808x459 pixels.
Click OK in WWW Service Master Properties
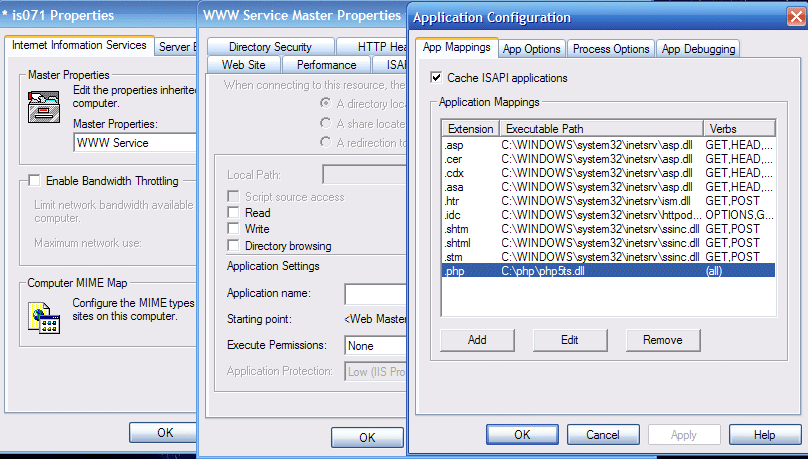367,437
